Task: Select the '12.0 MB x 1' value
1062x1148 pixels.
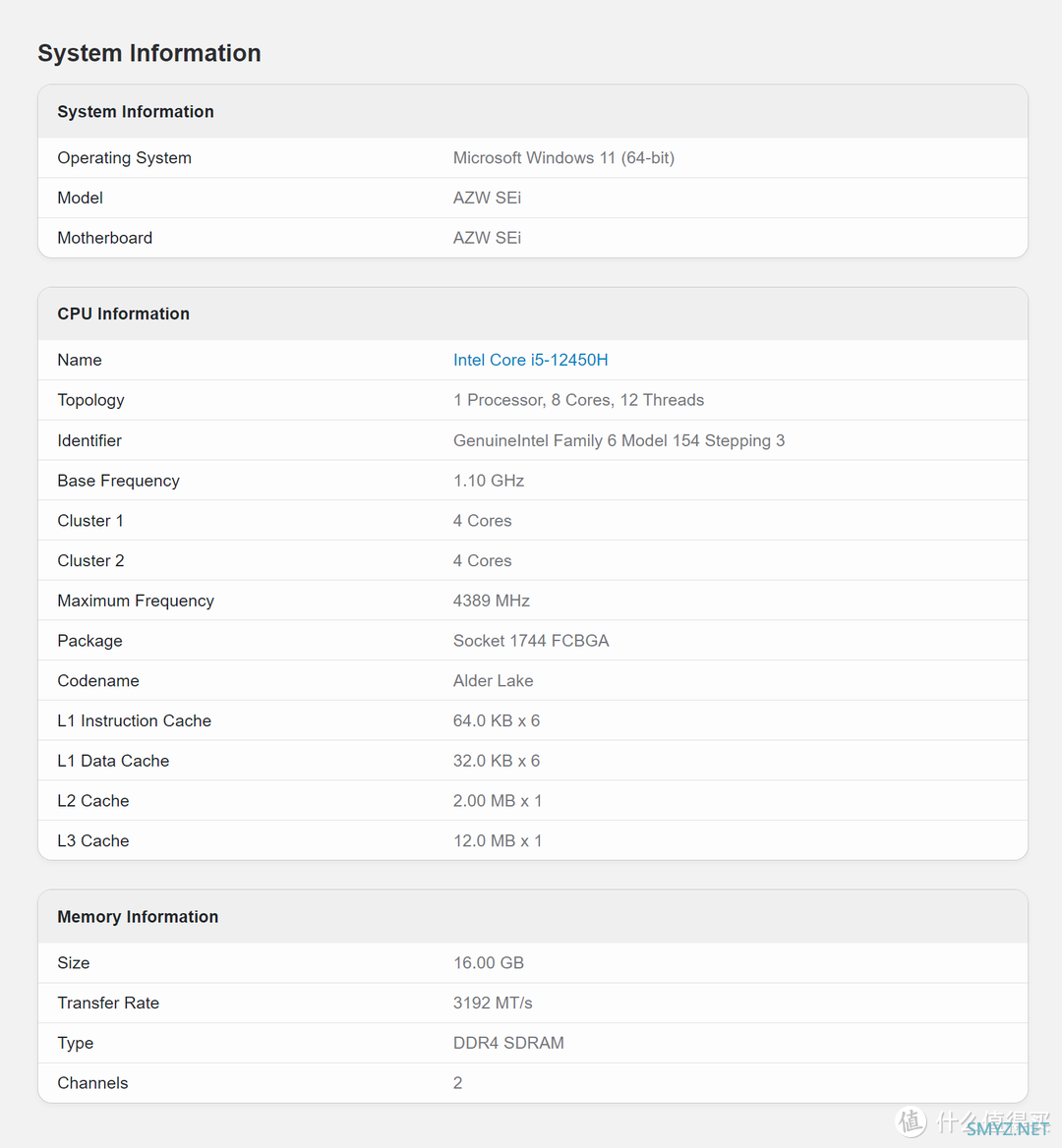Action: [x=498, y=841]
